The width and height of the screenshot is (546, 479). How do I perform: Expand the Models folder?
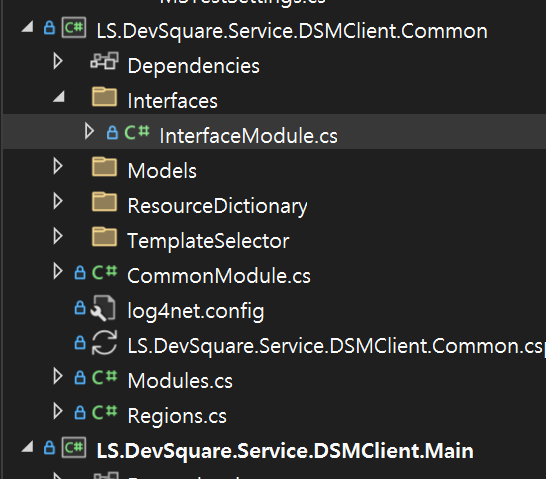(58, 166)
